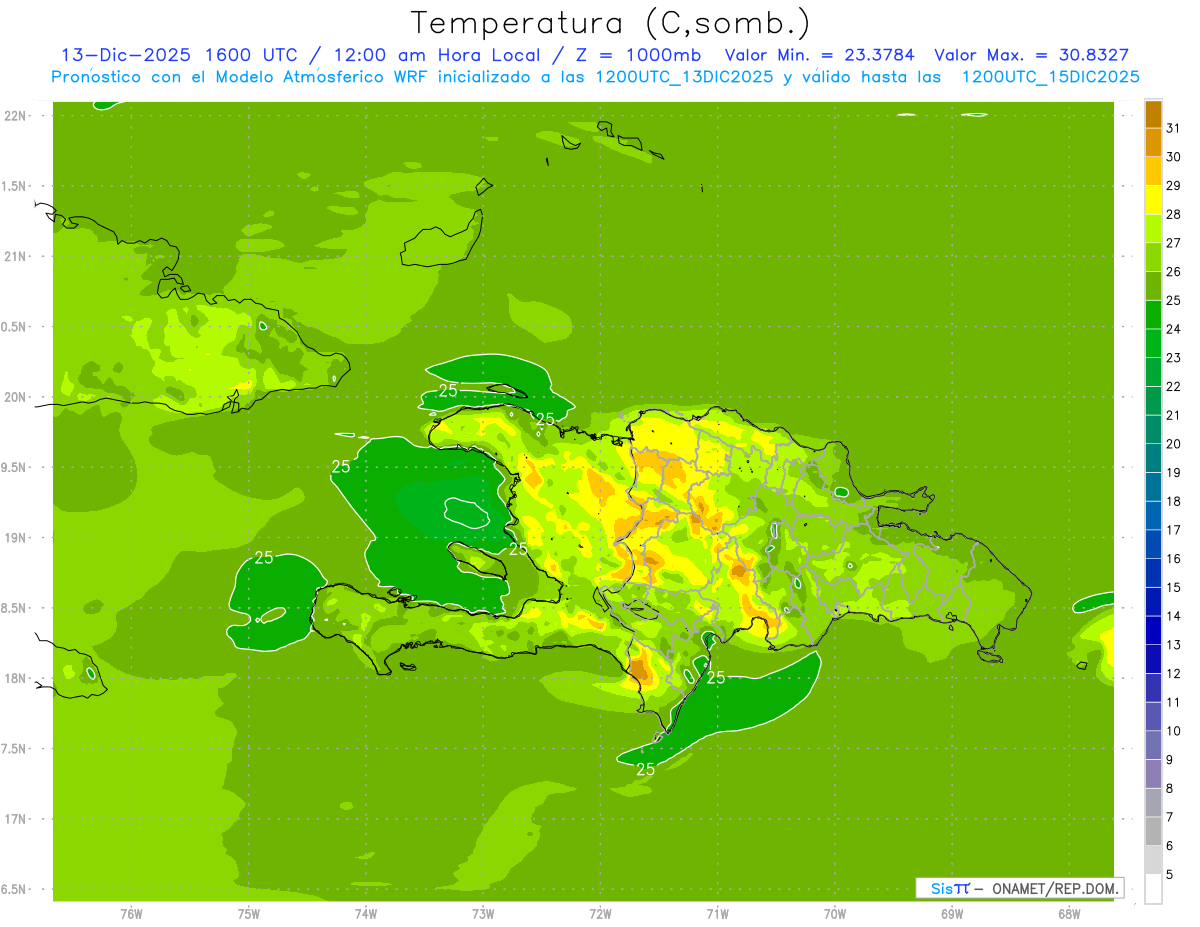Click the 17N latitude axis label

click(16, 819)
